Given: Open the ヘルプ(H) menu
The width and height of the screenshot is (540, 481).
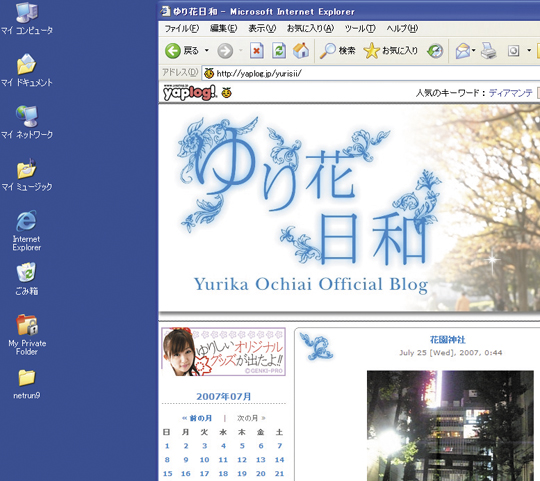Looking at the screenshot, I should tap(402, 29).
